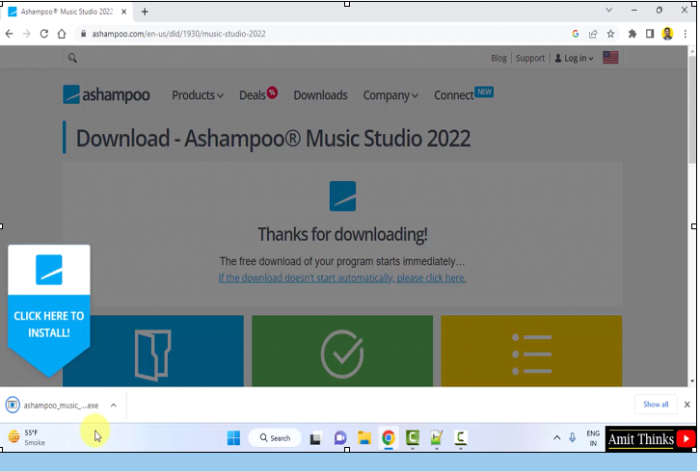Reload the page with refresh icon
Viewport: 700px width, 472px height.
44,34
